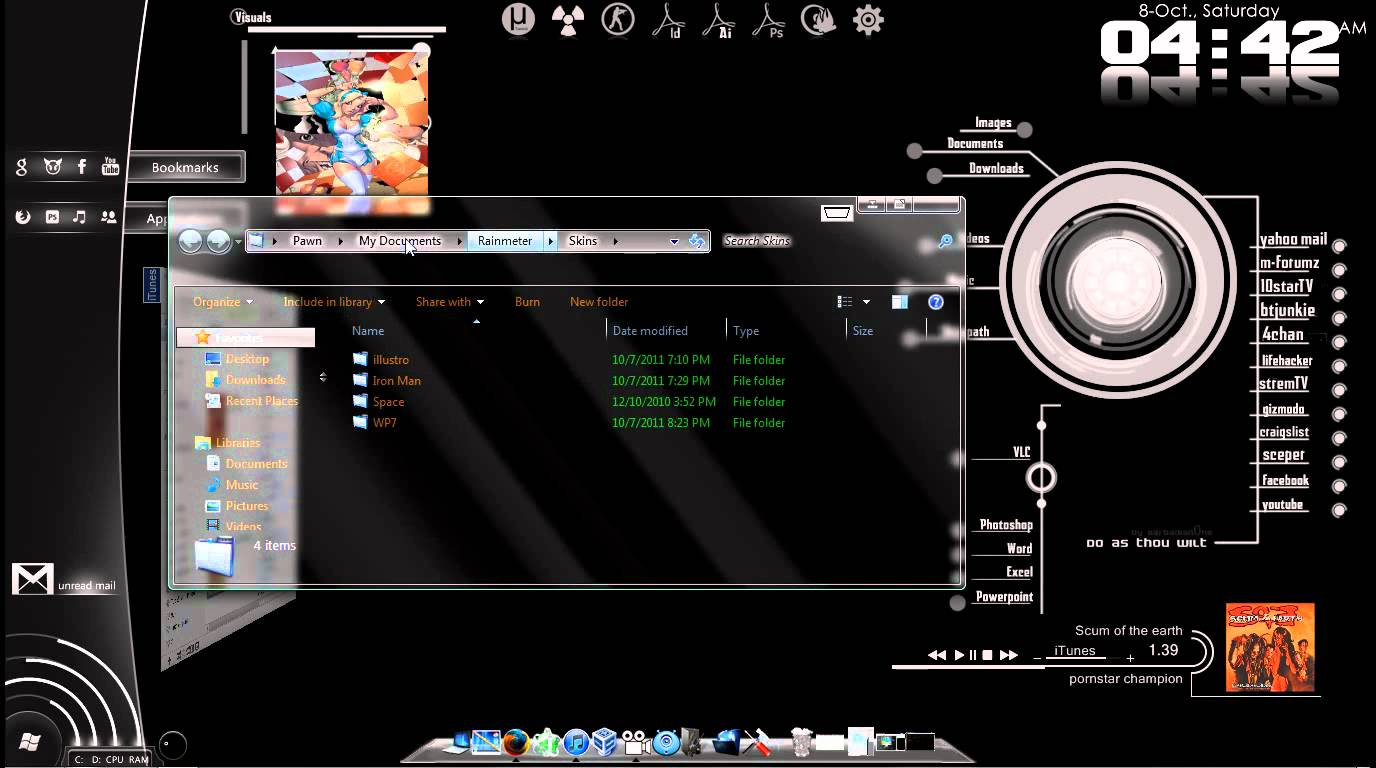
Task: Open the settings gear icon at top
Action: click(x=868, y=20)
